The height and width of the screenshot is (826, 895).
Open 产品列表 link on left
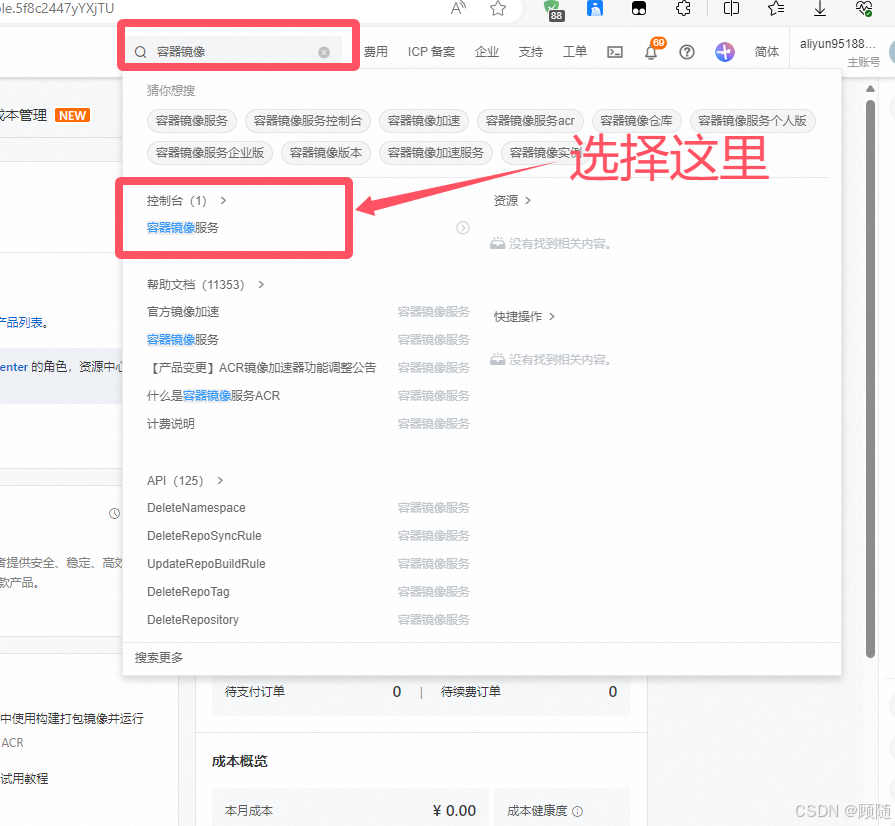pyautogui.click(x=22, y=323)
